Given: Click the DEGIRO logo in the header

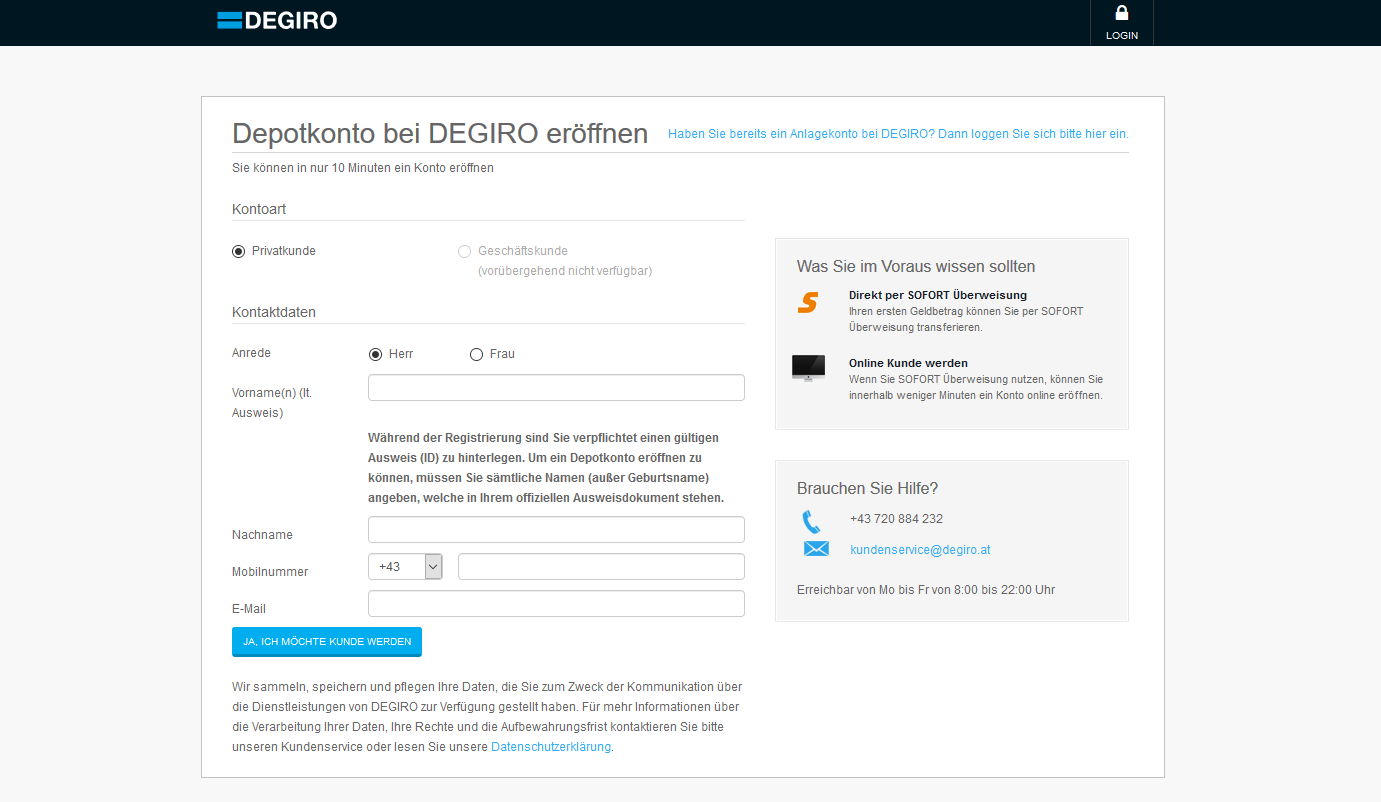Looking at the screenshot, I should pos(277,20).
